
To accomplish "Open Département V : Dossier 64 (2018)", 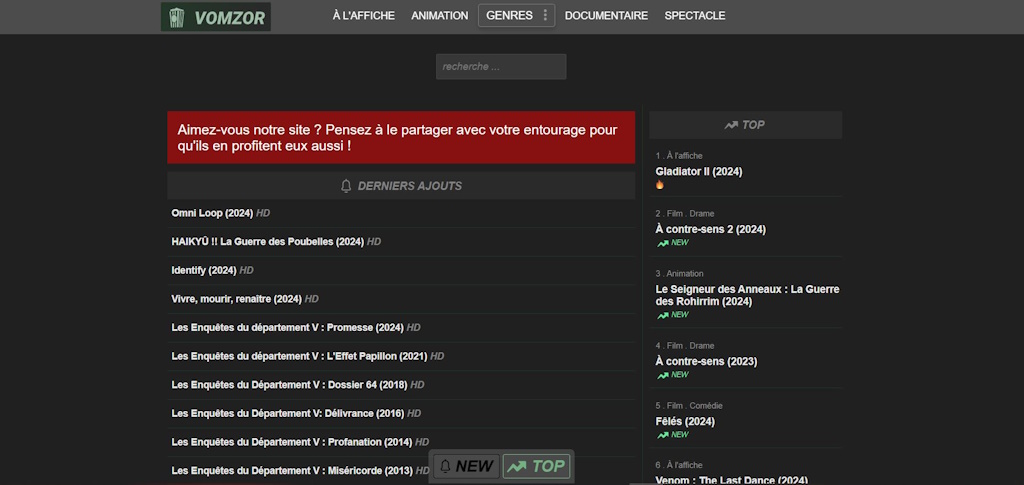I will tap(289, 385).
